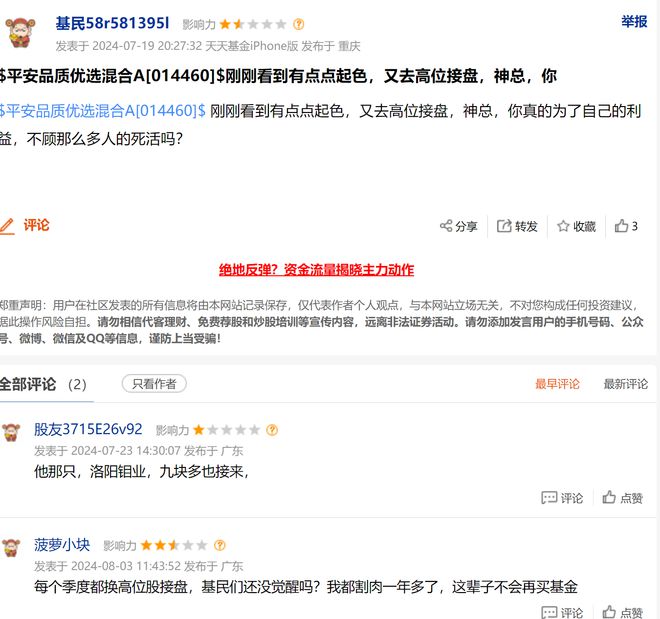Like 股友3715E26v92's comment
Image resolution: width=660 pixels, height=619 pixels.
[x=609, y=497]
